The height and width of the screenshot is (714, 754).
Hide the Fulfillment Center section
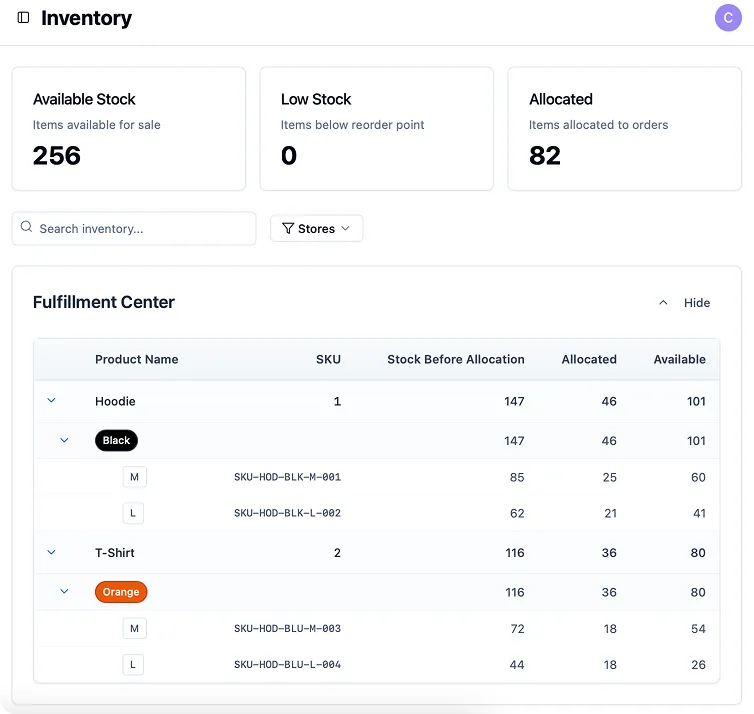(685, 303)
